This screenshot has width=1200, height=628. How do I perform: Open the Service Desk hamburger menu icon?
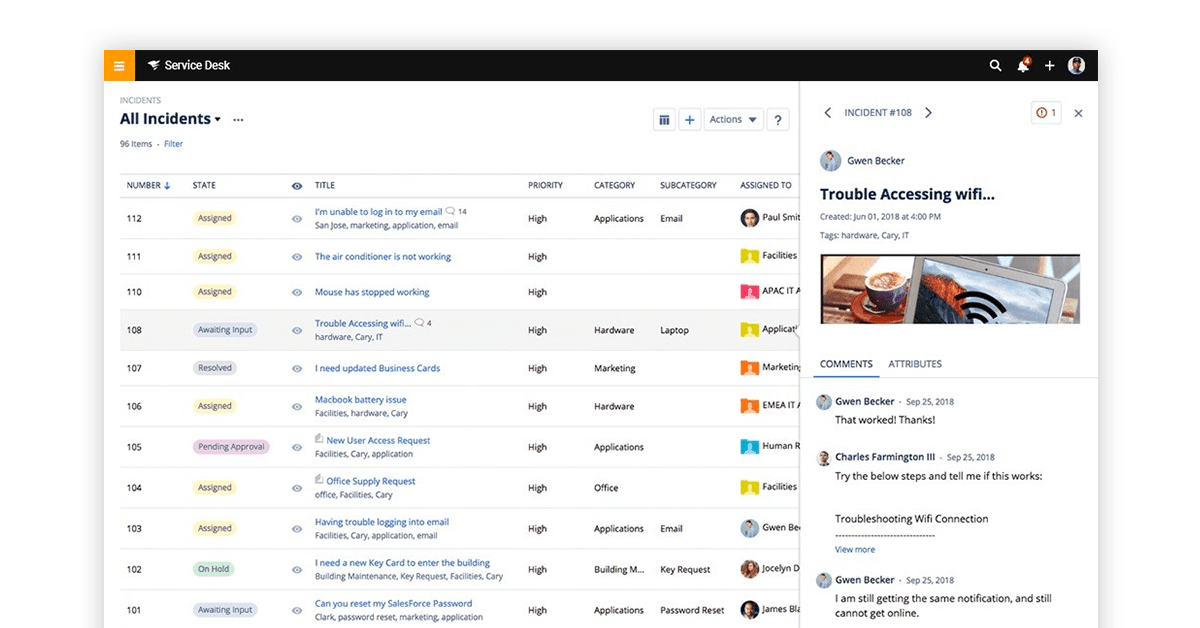[x=118, y=65]
